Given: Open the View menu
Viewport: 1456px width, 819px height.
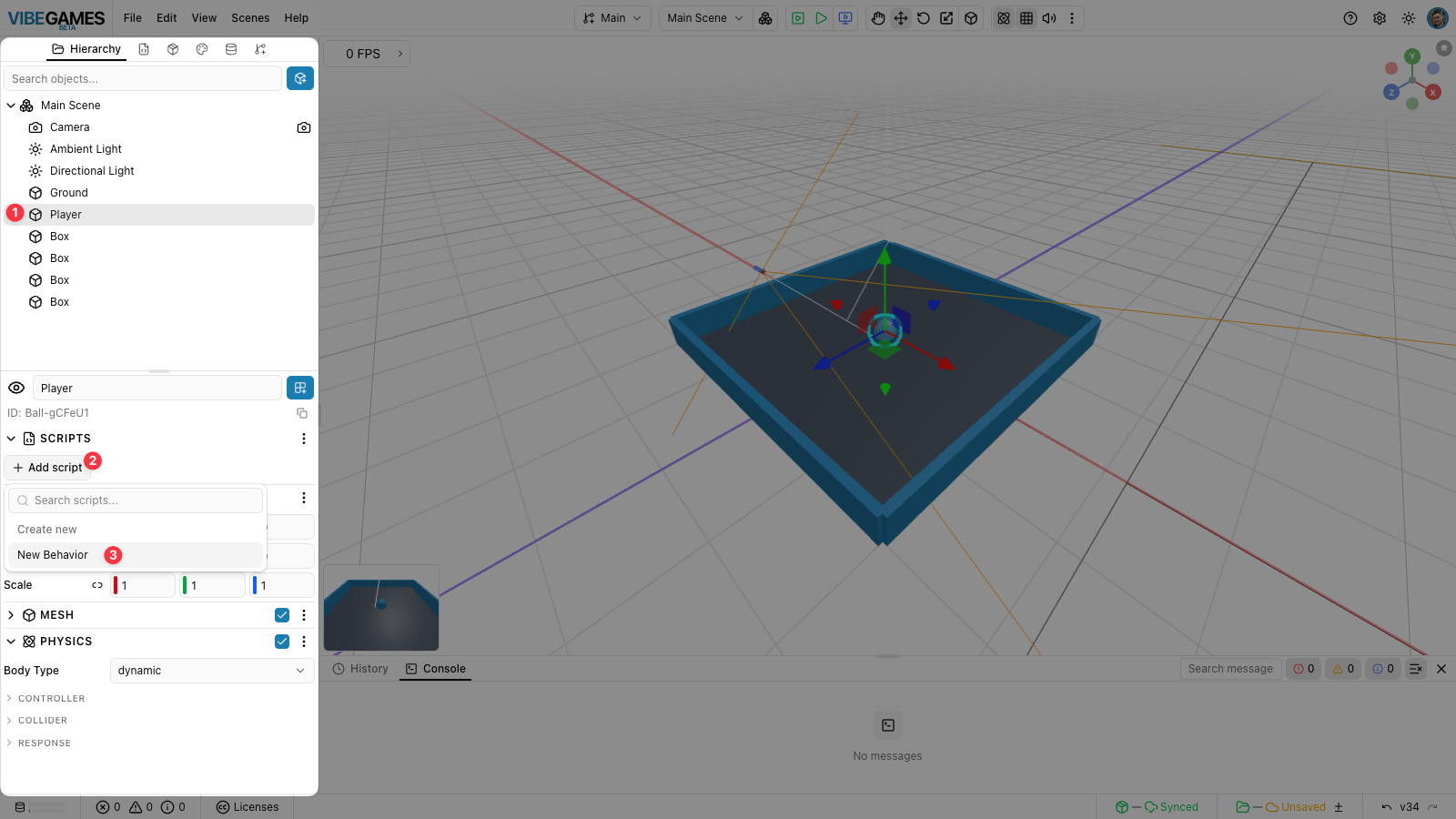Looking at the screenshot, I should pyautogui.click(x=204, y=18).
